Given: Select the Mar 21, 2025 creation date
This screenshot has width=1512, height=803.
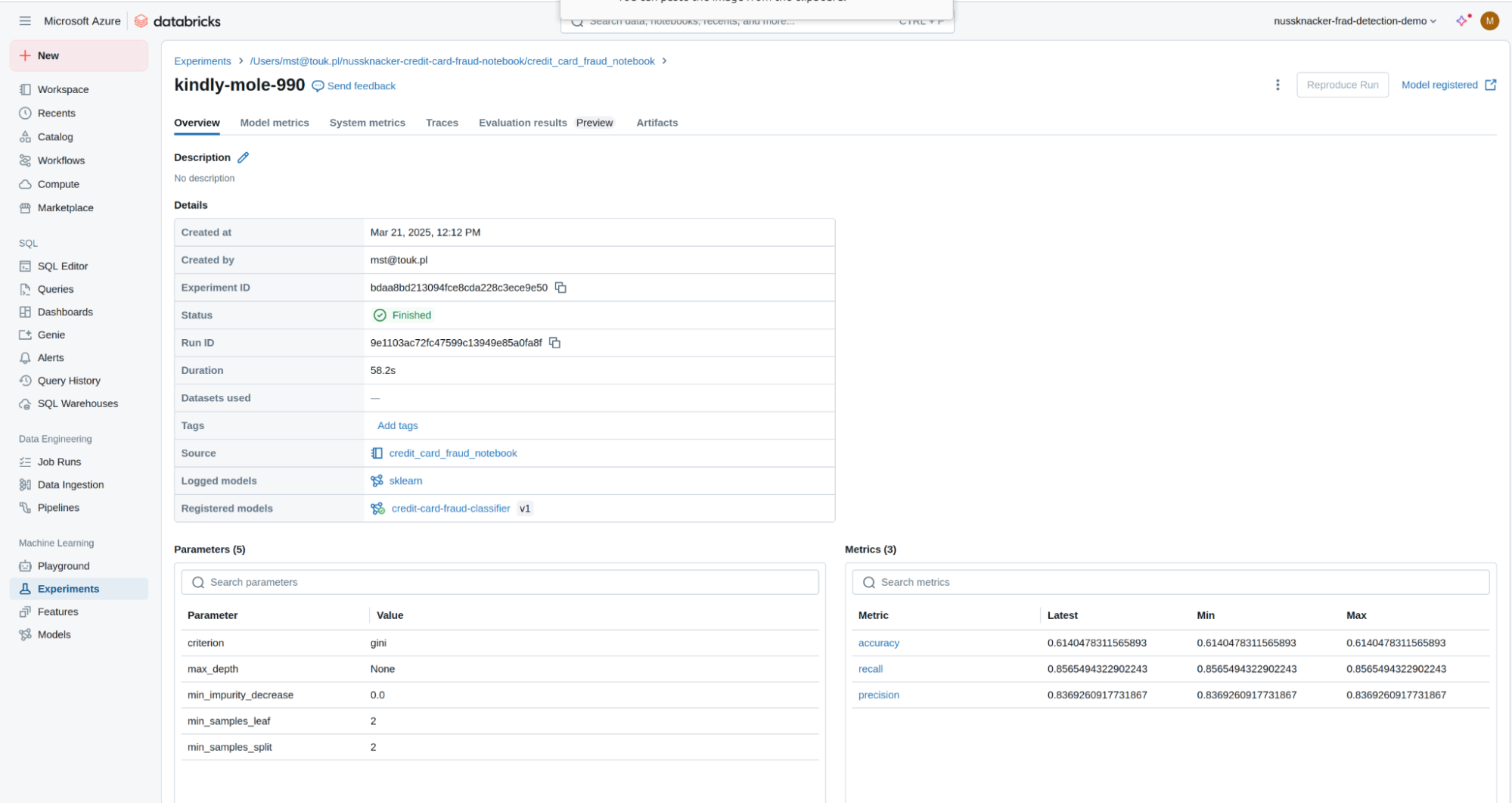Looking at the screenshot, I should [x=425, y=232].
